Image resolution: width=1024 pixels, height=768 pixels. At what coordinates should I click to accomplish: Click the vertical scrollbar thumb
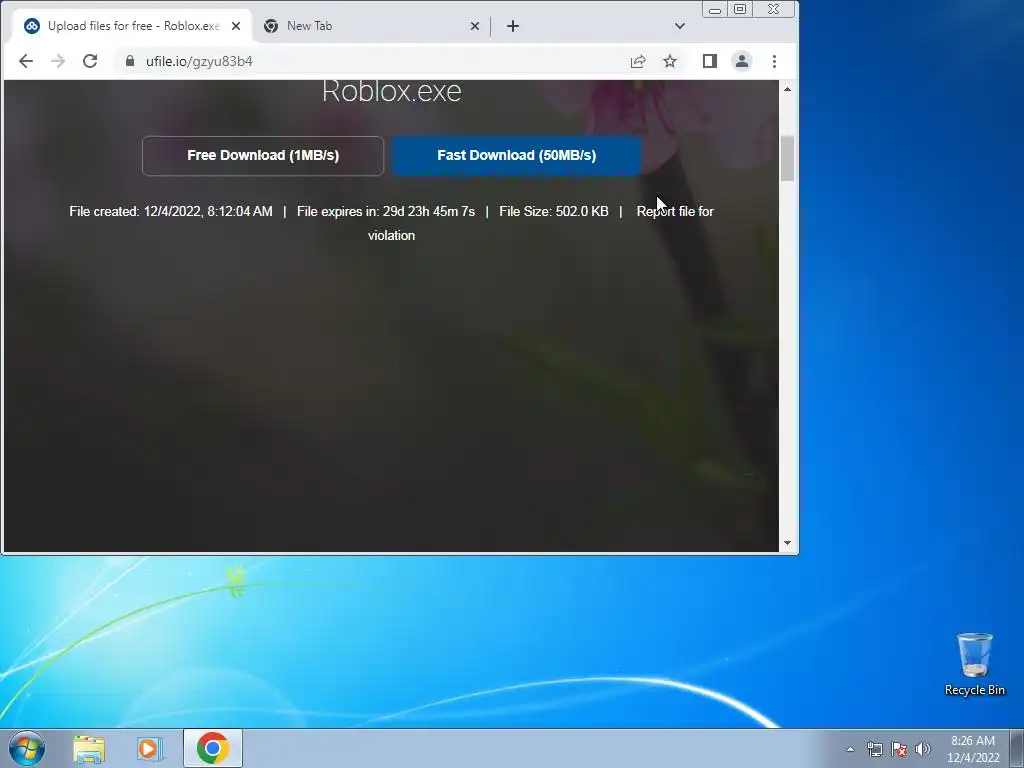coord(788,159)
